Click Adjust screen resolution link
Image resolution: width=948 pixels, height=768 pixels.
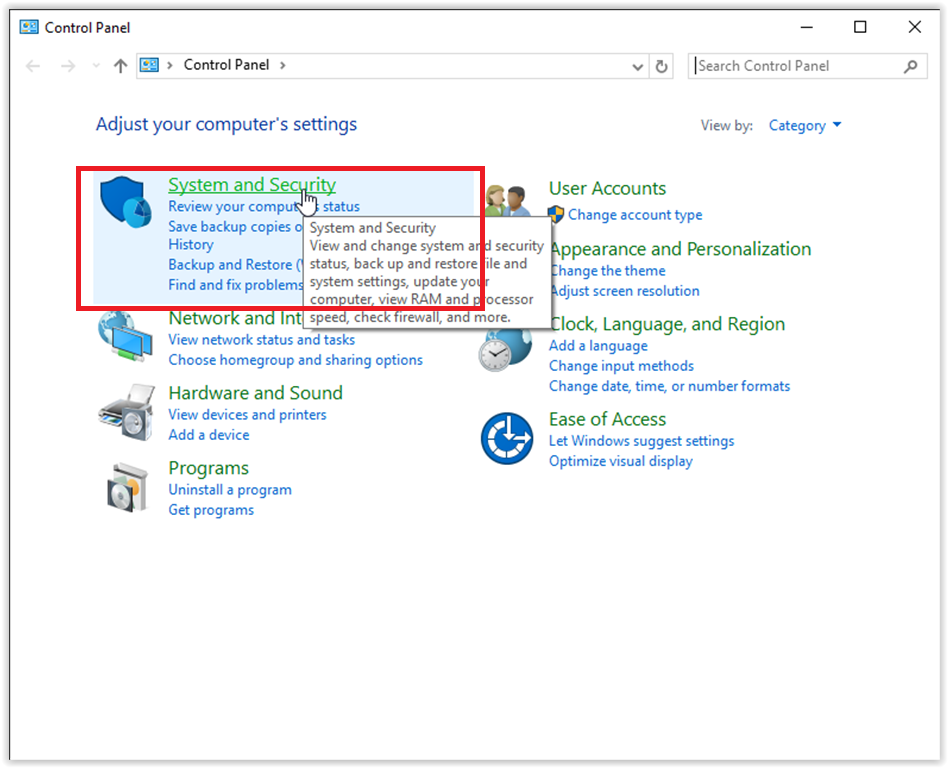pyautogui.click(x=625, y=291)
